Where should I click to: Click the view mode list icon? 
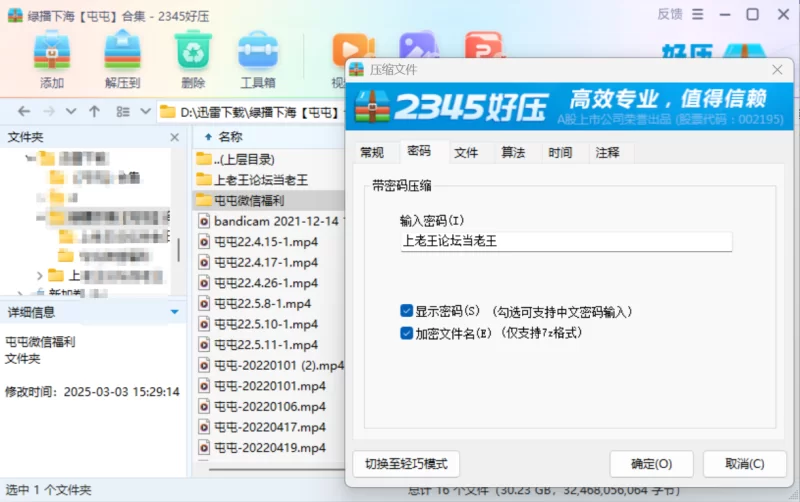point(123,111)
